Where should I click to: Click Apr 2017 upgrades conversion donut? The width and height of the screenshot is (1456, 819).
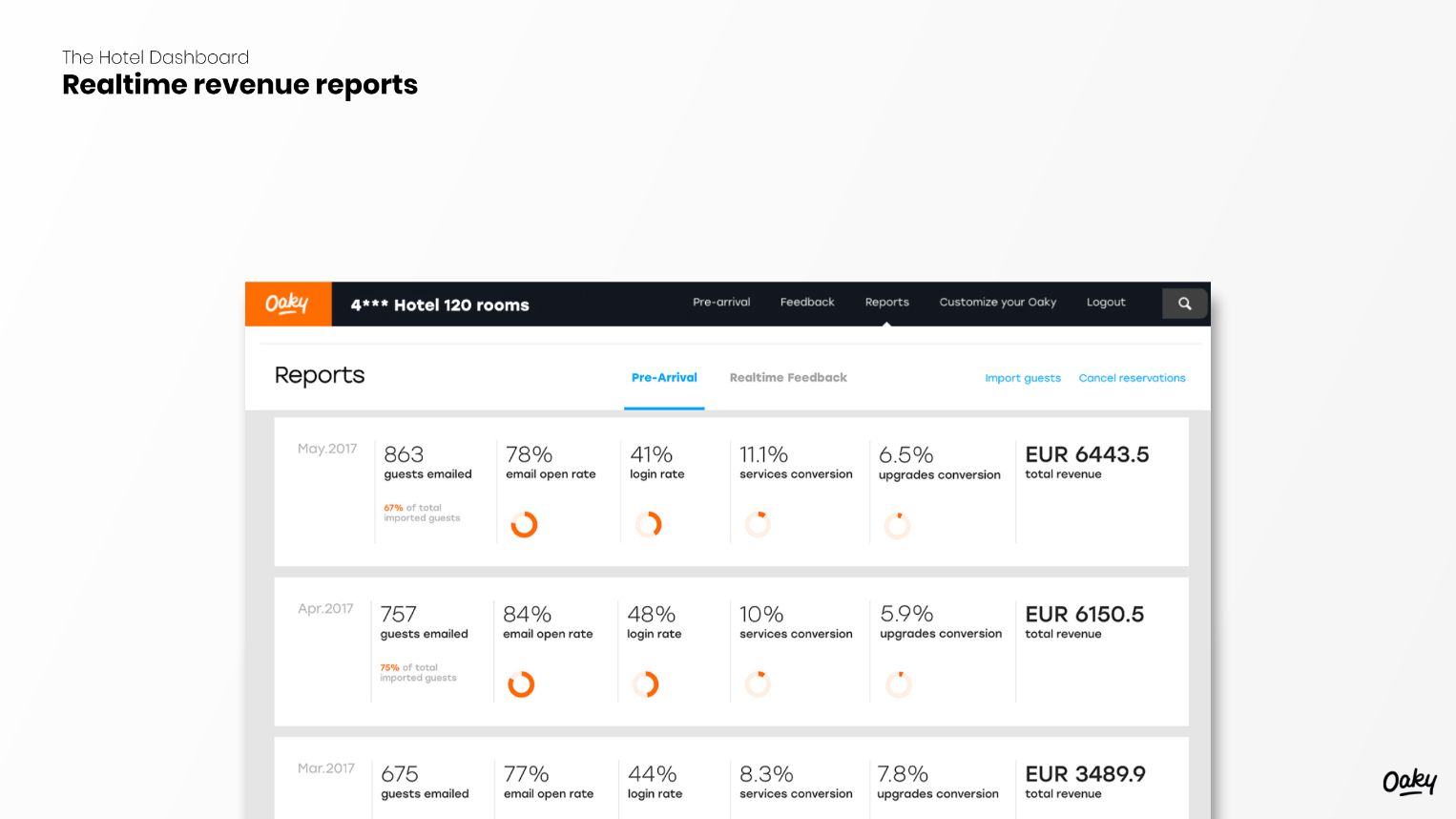tap(899, 684)
